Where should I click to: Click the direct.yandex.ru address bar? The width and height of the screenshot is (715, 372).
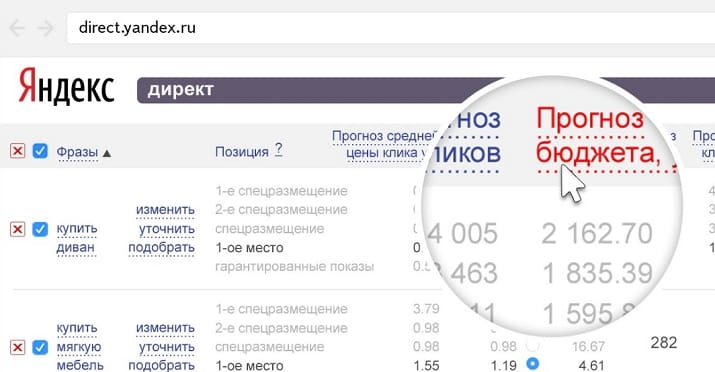pyautogui.click(x=391, y=28)
